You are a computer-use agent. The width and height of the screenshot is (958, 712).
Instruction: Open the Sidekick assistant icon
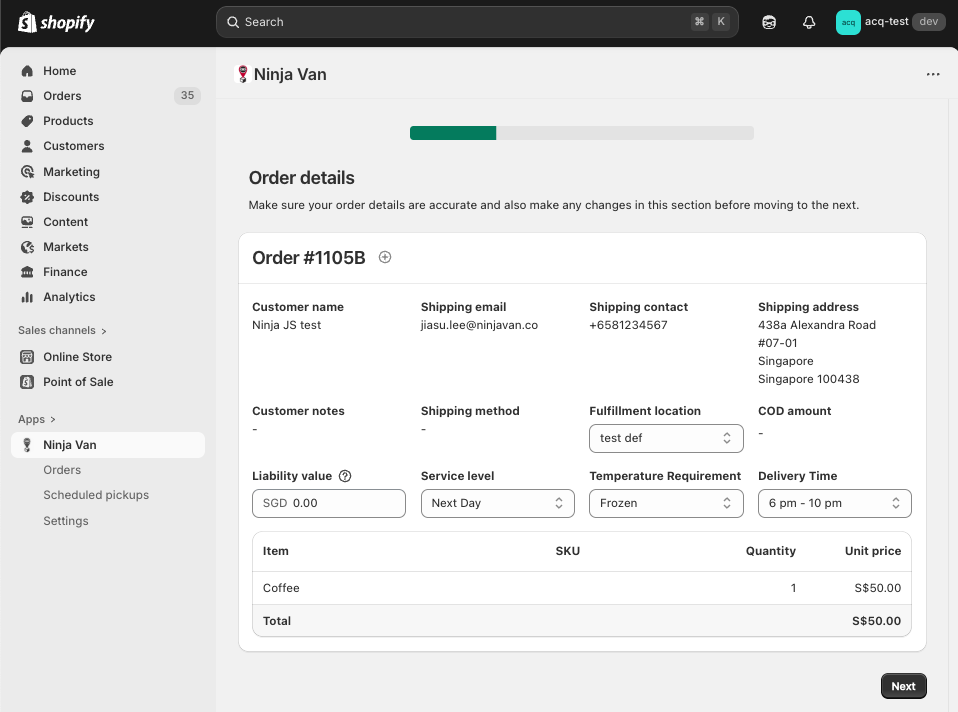tap(769, 22)
